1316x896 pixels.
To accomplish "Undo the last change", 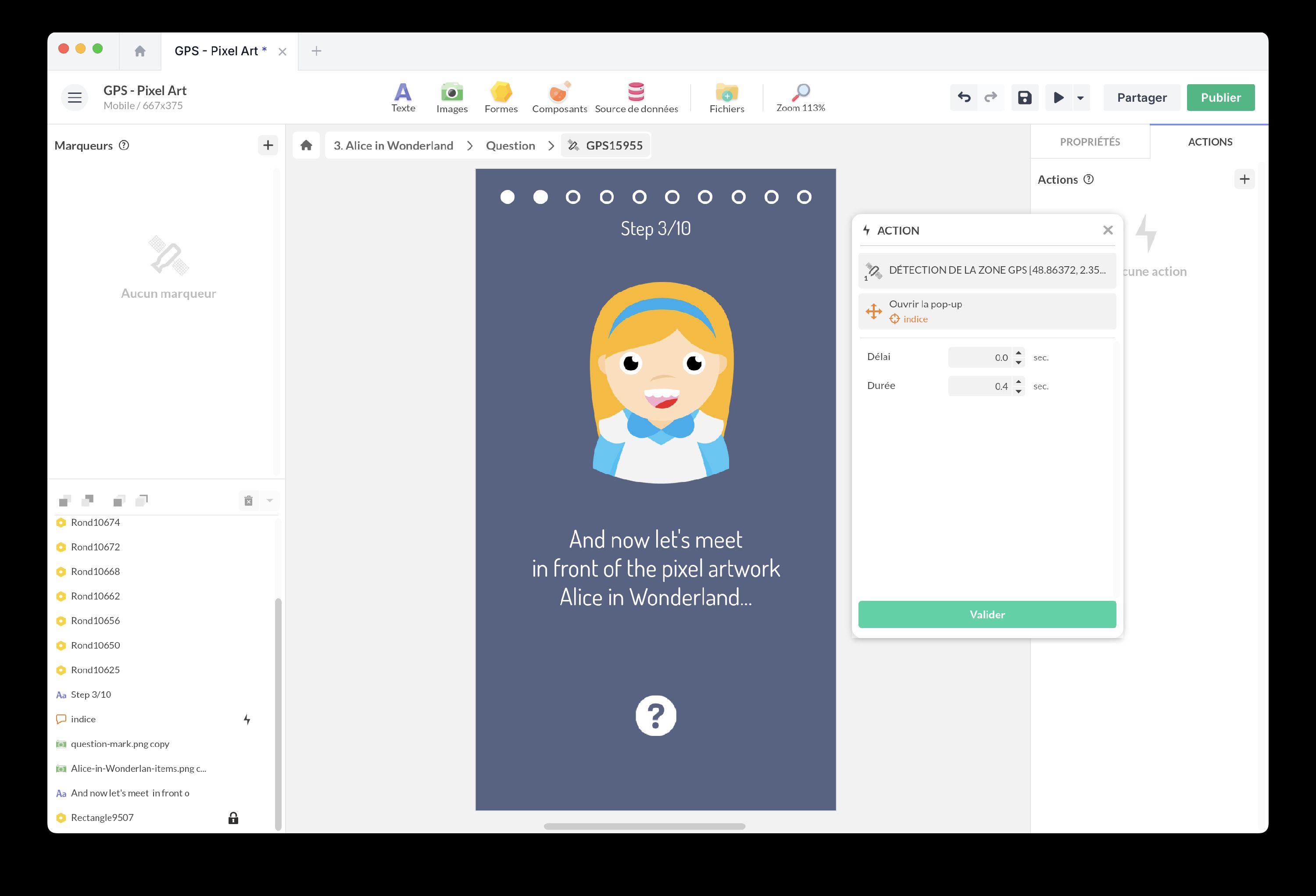I will point(964,97).
